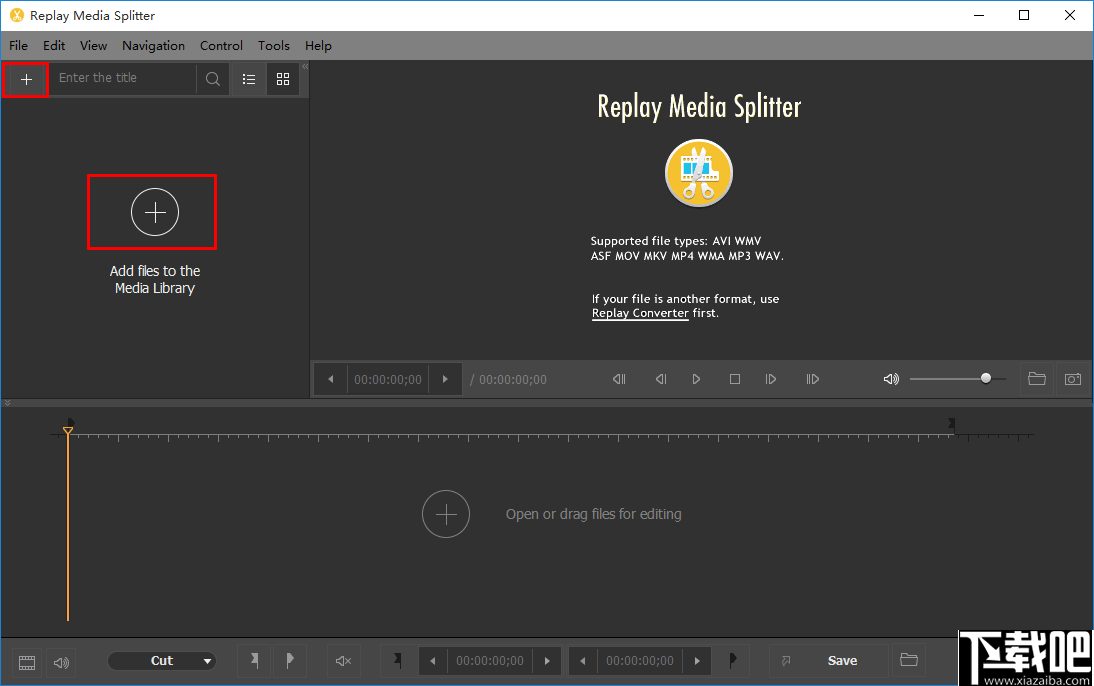1094x686 pixels.
Task: Click the next-frame stepper arrow beside the timecode
Action: point(446,378)
